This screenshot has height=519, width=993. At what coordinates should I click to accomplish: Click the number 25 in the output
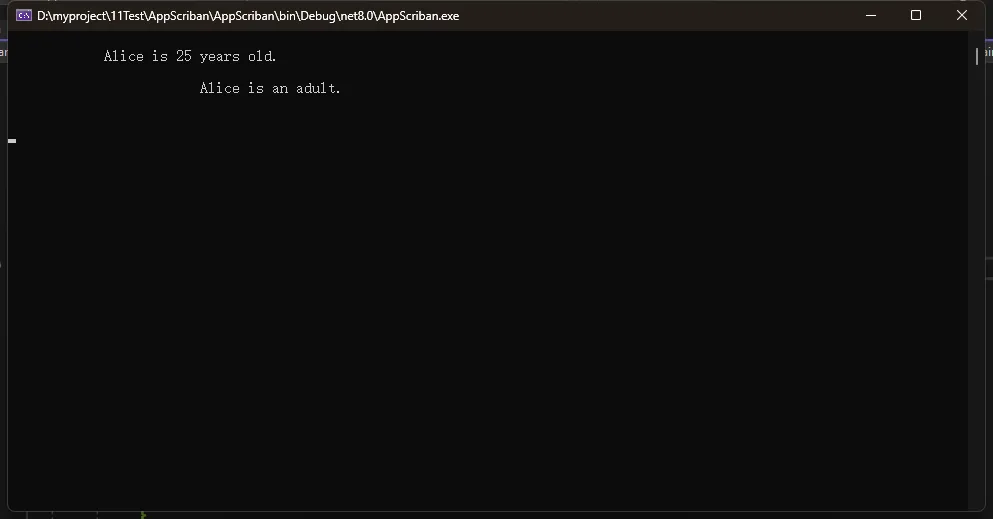click(184, 56)
